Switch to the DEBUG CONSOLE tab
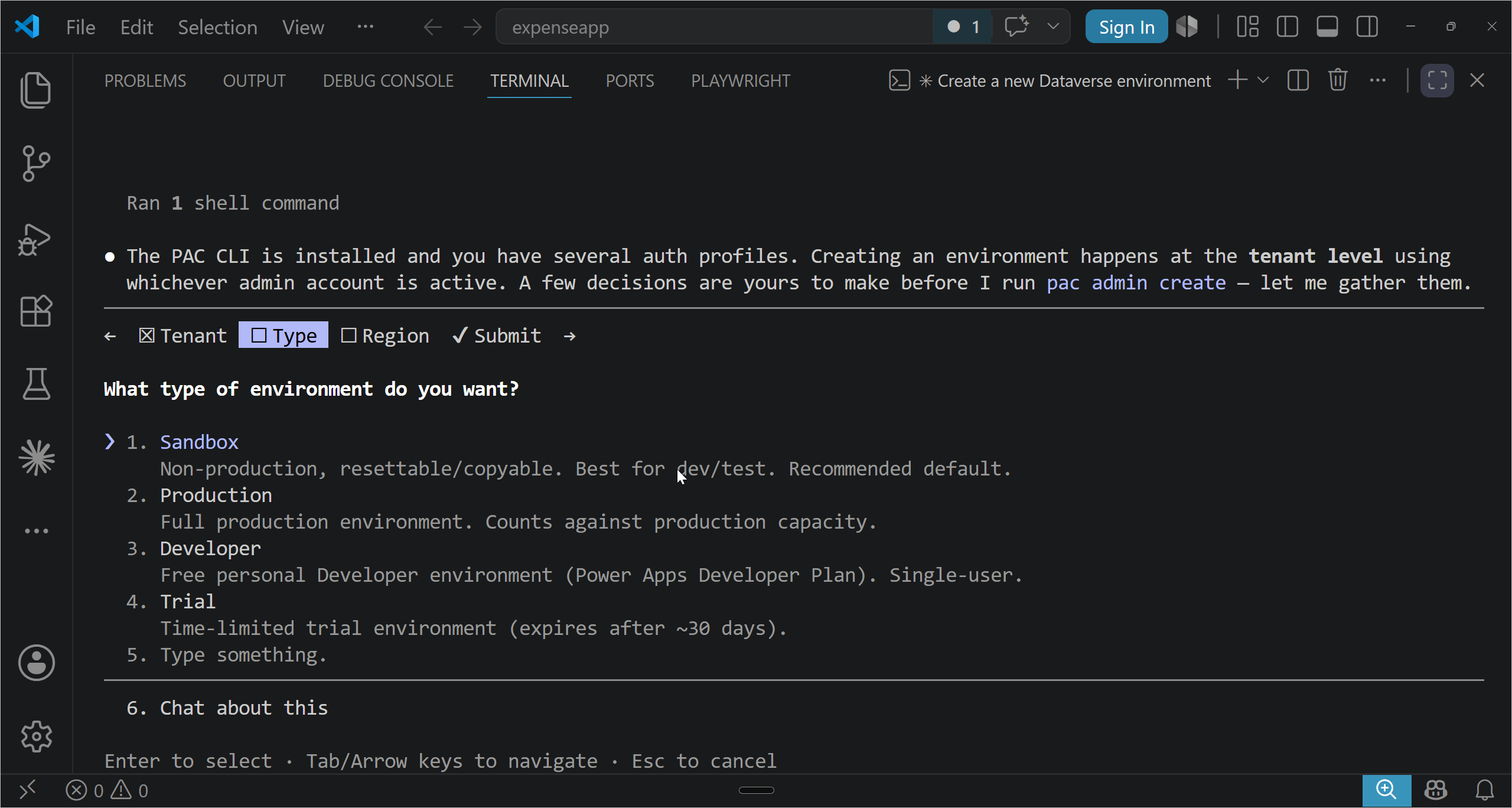Screen dimensions: 1512x808 pyautogui.click(x=388, y=80)
